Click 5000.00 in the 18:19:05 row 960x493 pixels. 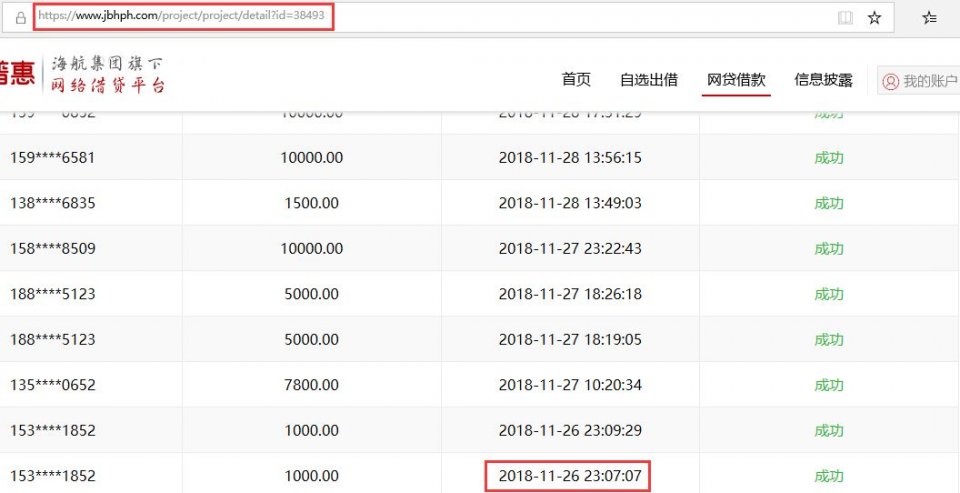click(312, 339)
